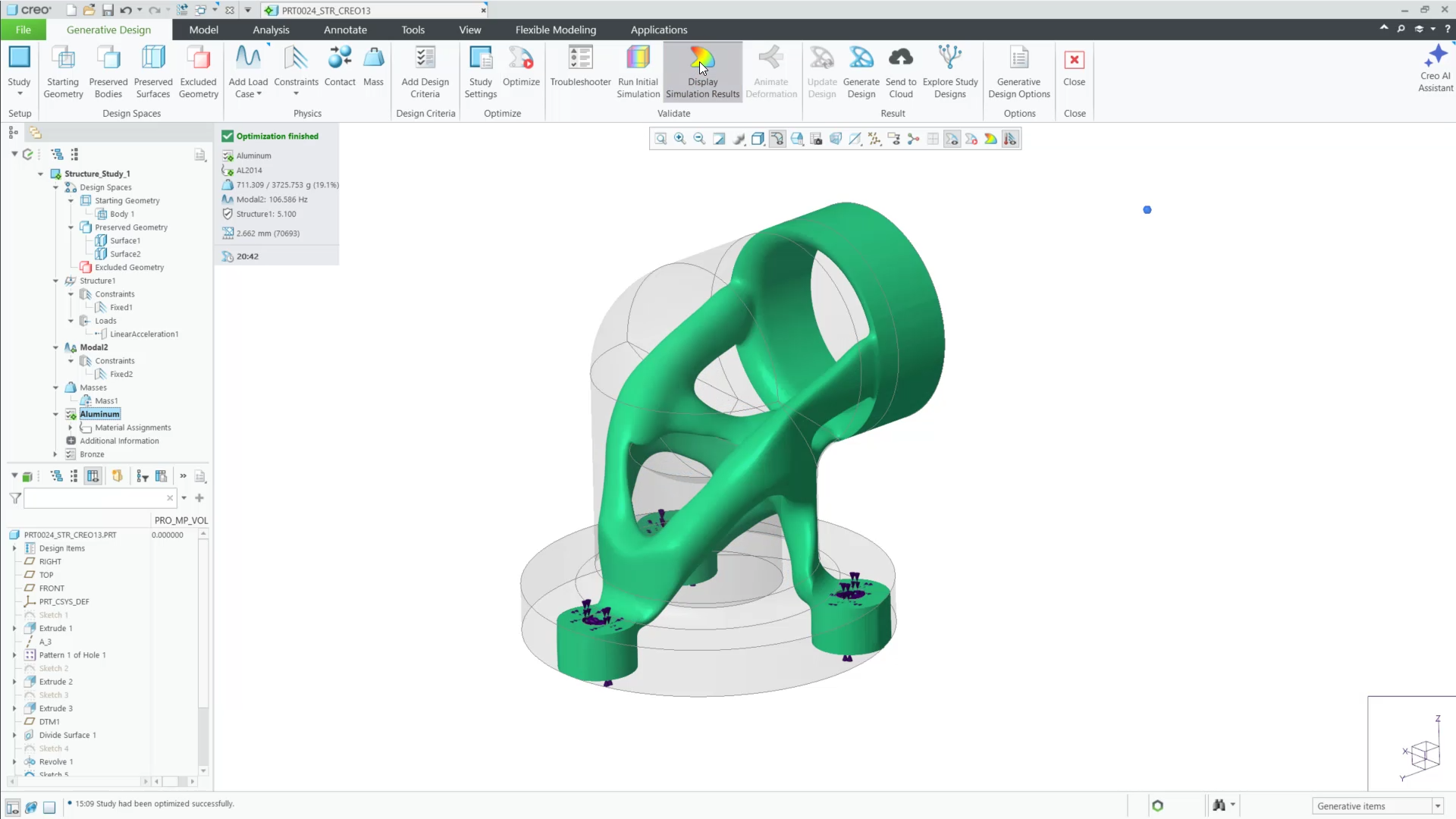Click Generate Design in Result group
This screenshot has height=819, width=1456.
click(x=861, y=72)
